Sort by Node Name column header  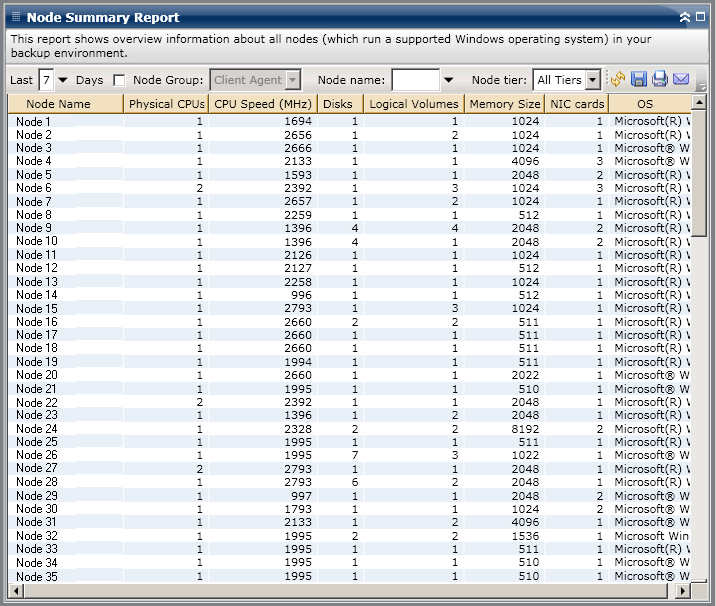(x=66, y=104)
